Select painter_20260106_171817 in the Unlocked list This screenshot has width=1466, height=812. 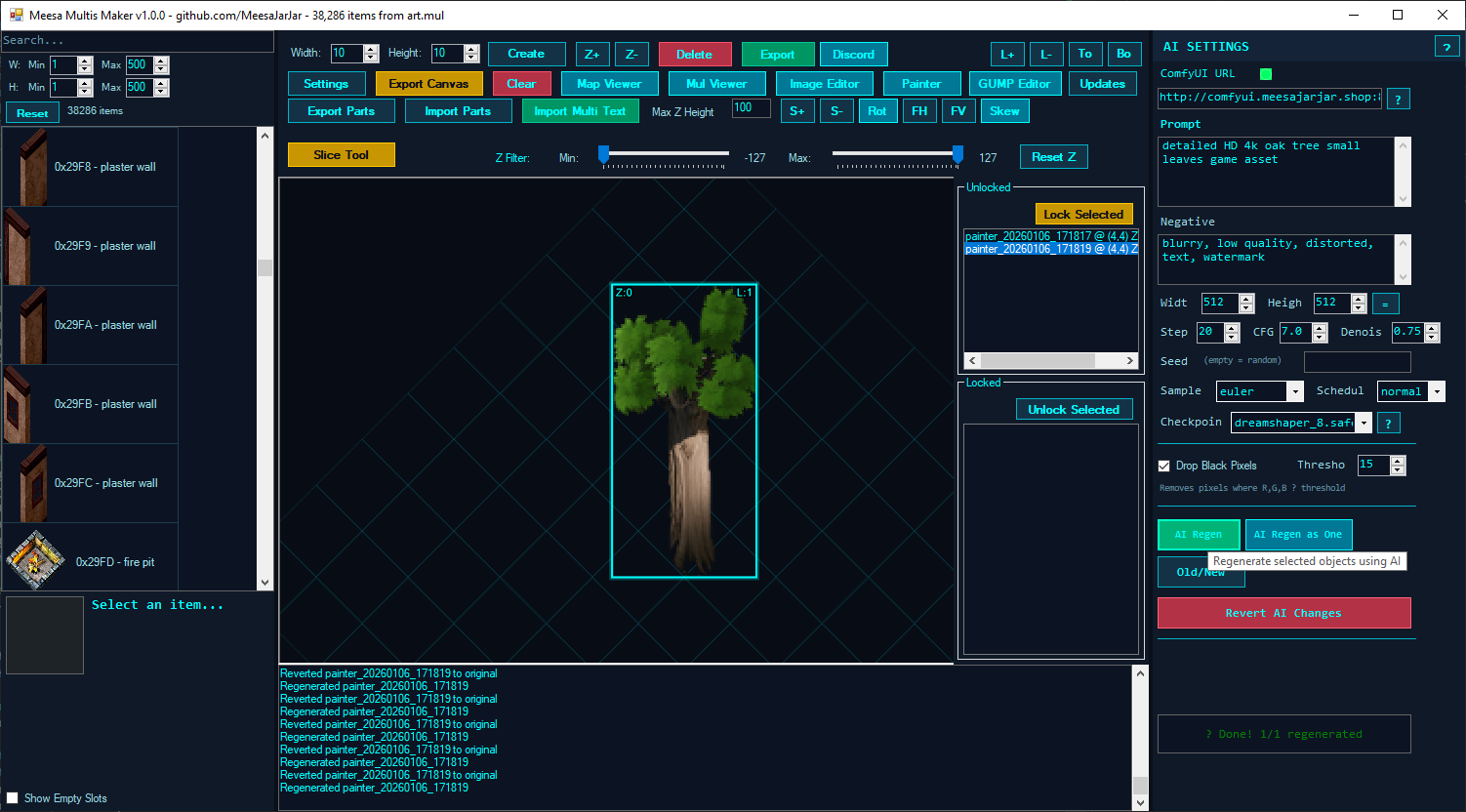(1050, 236)
